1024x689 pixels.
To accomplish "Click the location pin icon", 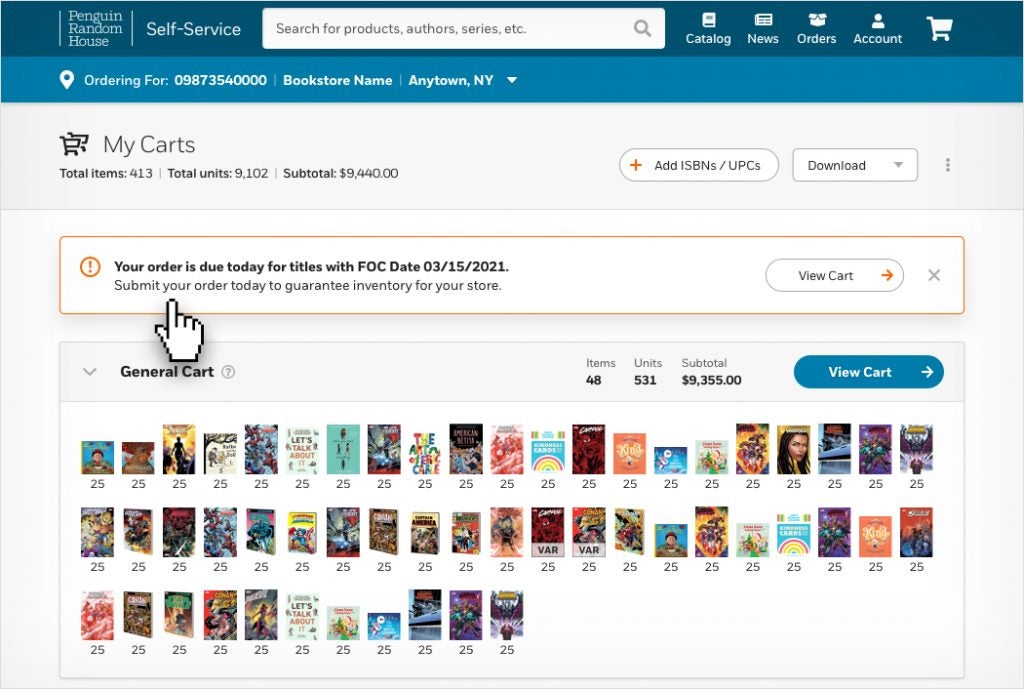I will 67,80.
